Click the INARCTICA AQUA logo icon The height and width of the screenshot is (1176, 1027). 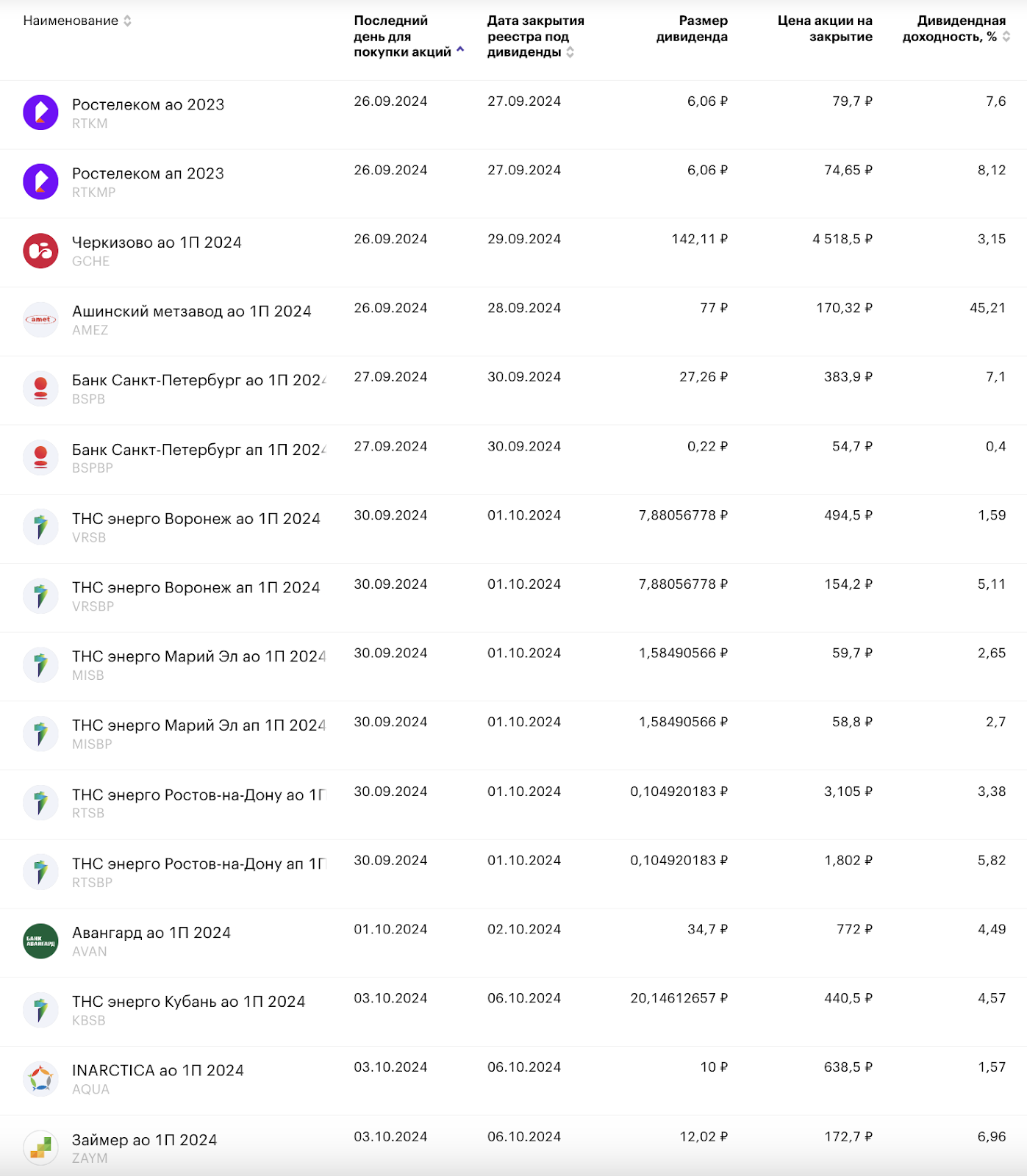[x=40, y=1079]
